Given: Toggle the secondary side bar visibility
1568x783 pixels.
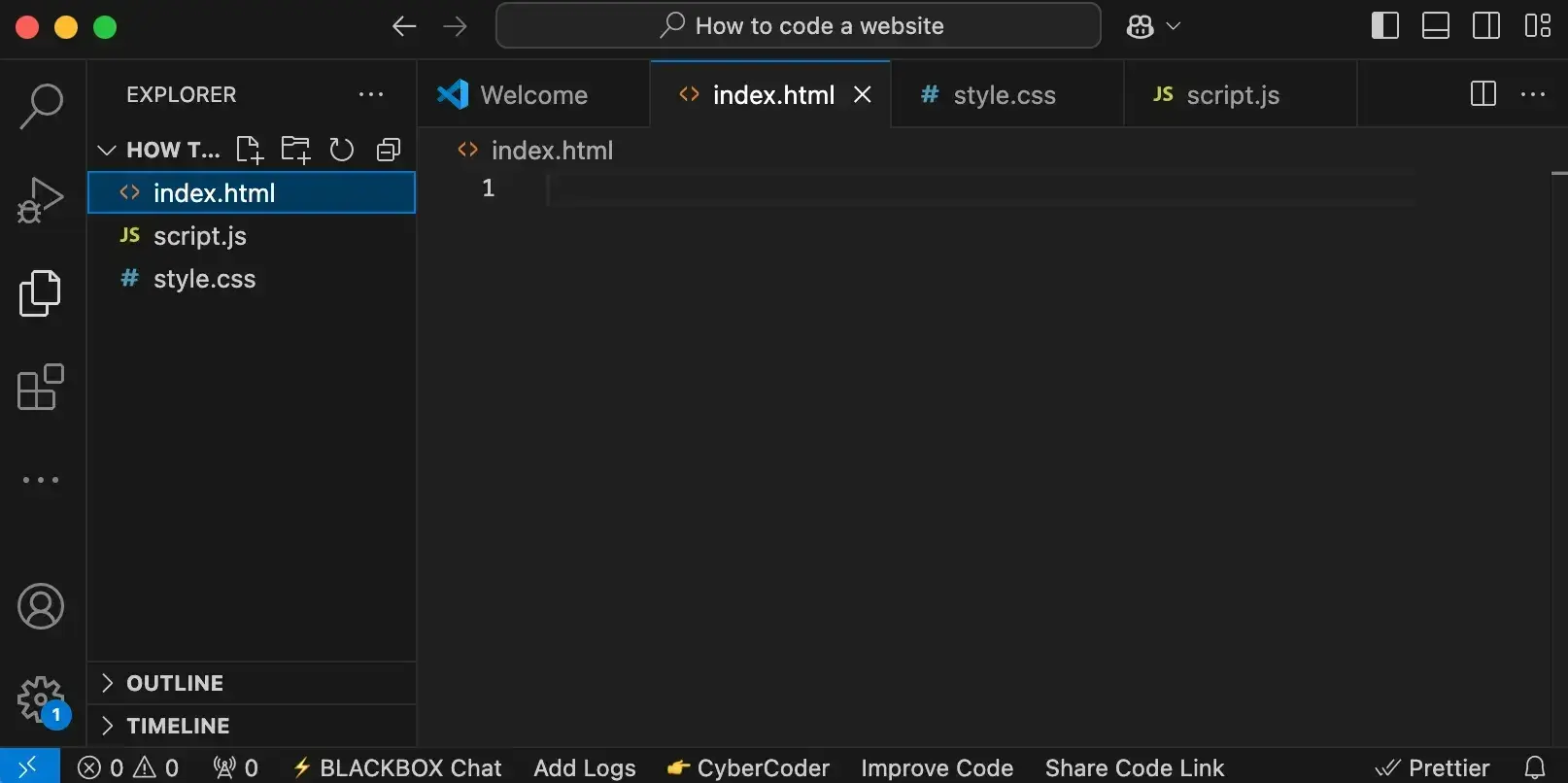Looking at the screenshot, I should tap(1485, 26).
